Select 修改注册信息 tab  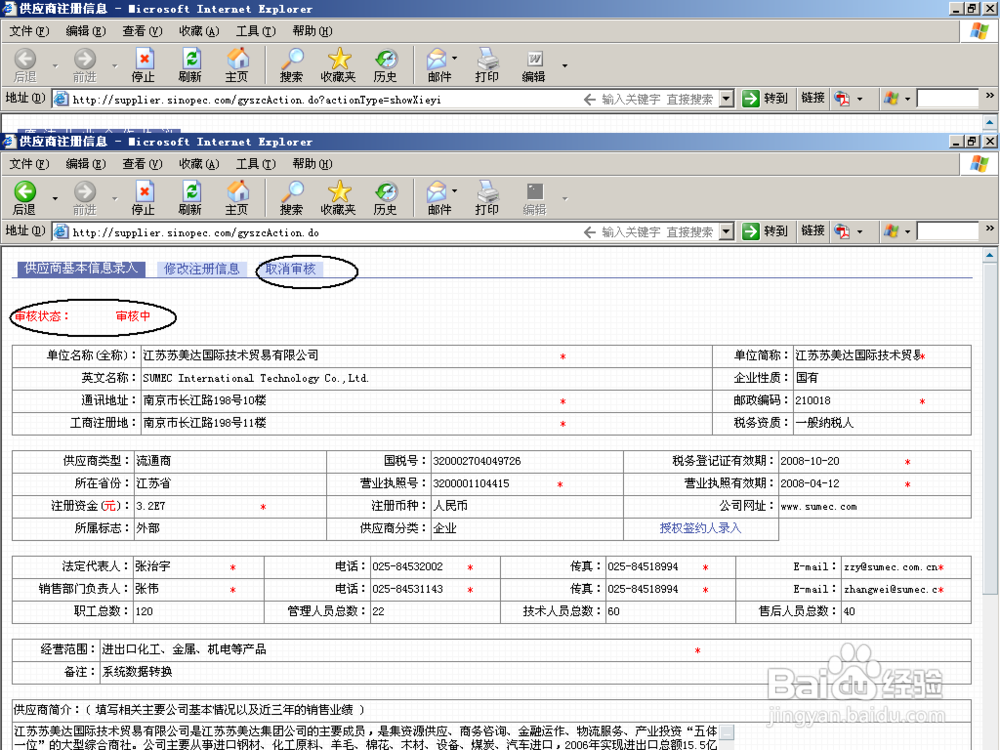click(202, 269)
